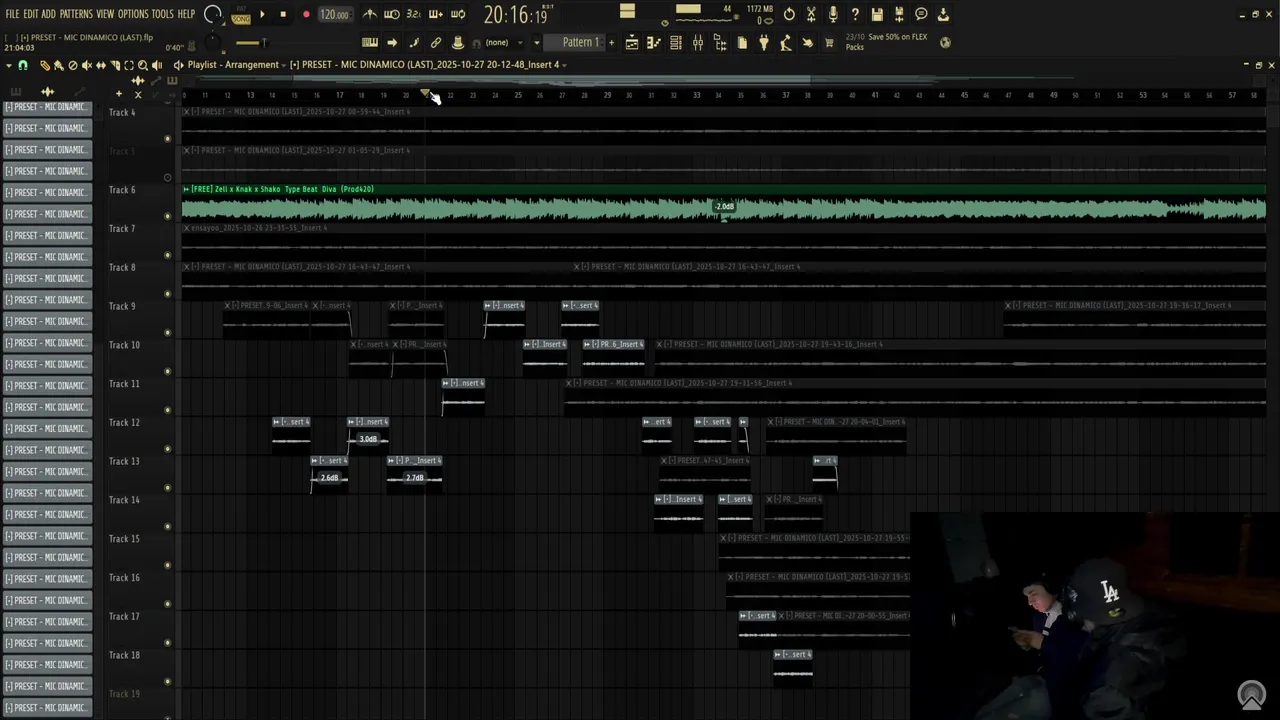Screen dimensions: 1280x720
Task: Mute Track 10 with its green switch
Action: click(167, 371)
